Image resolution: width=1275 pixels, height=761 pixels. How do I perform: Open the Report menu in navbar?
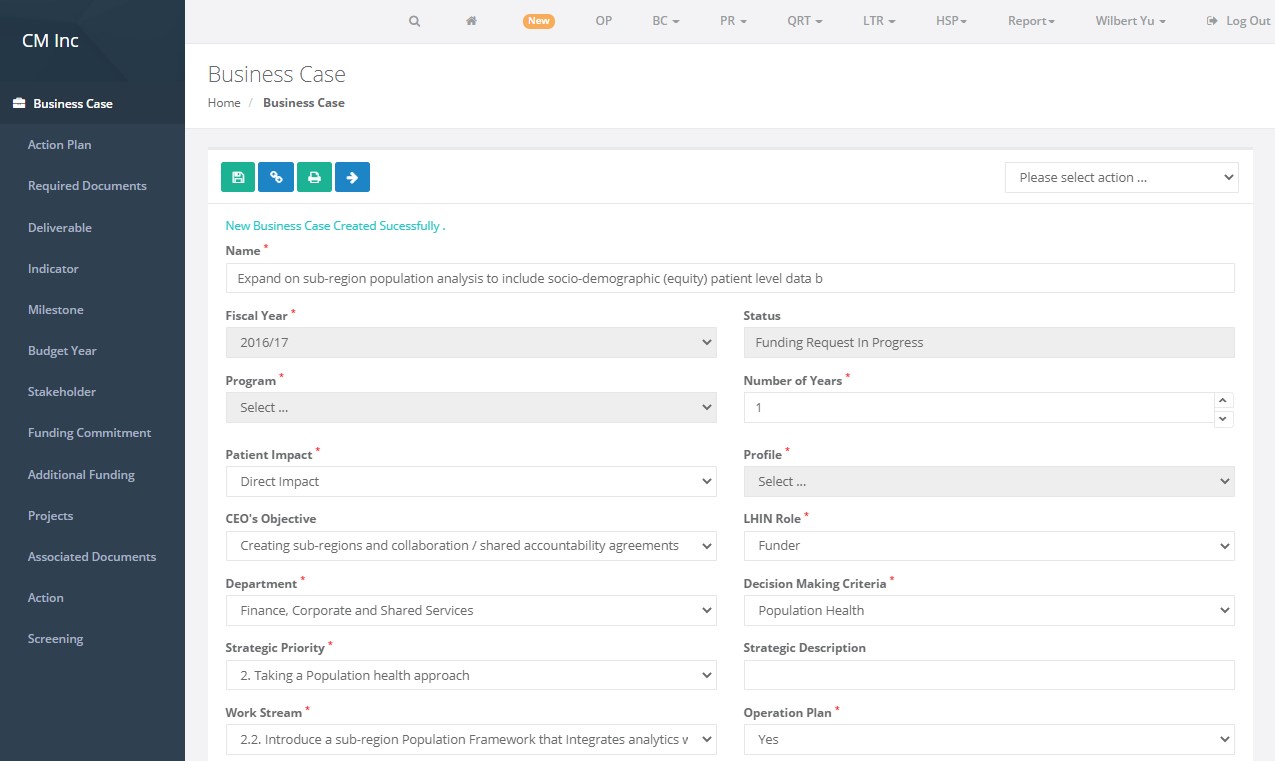point(1031,21)
